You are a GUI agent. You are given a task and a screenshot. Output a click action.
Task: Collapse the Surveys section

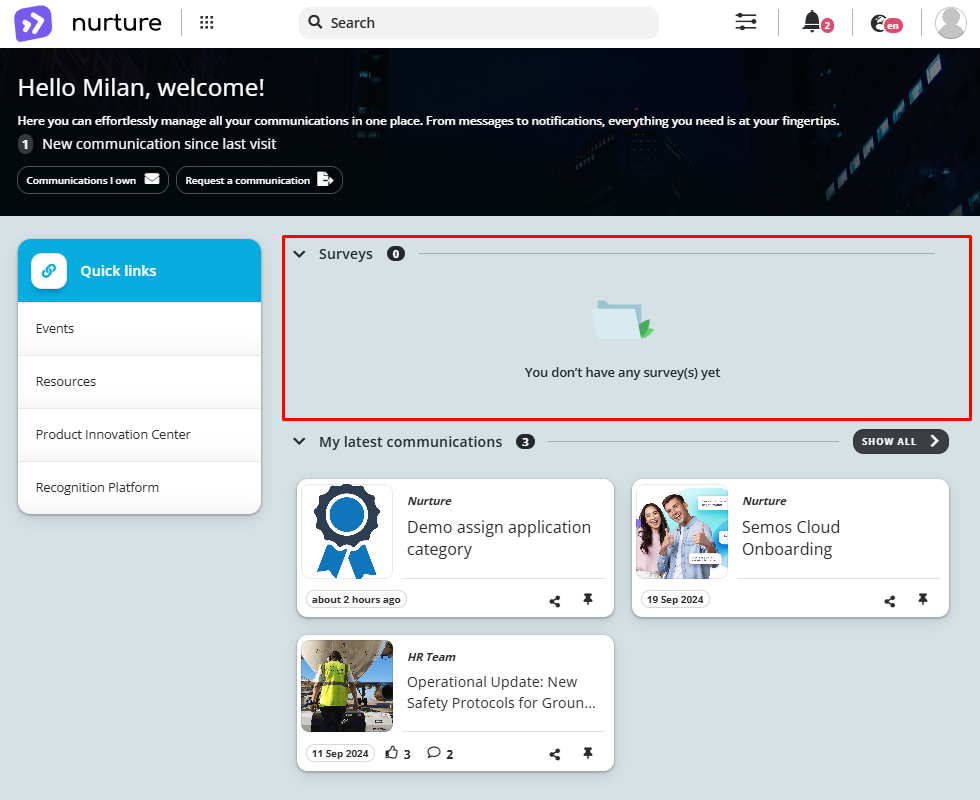click(x=299, y=254)
